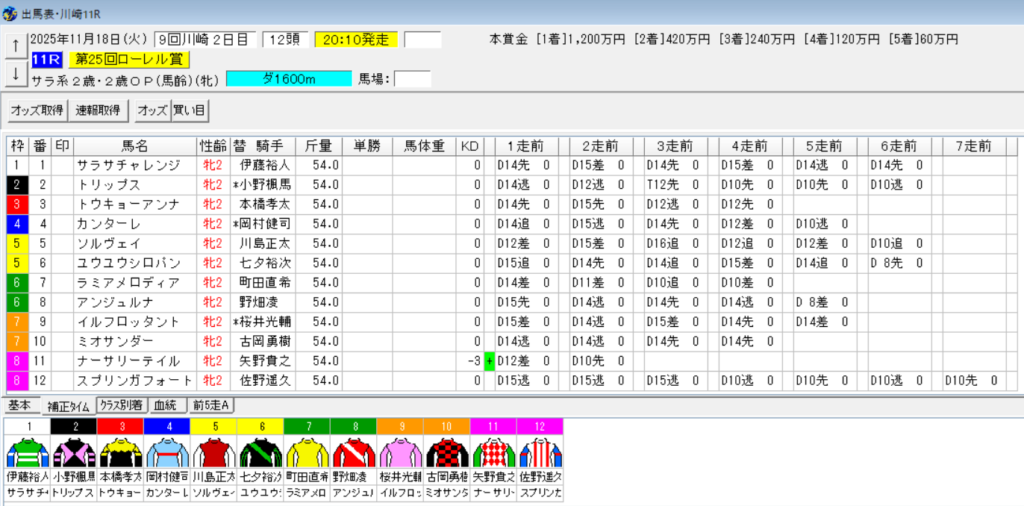This screenshot has height=506, width=1024.
Task: Click jockey silk icon for 岡村健司 number 4
Action: (167, 452)
